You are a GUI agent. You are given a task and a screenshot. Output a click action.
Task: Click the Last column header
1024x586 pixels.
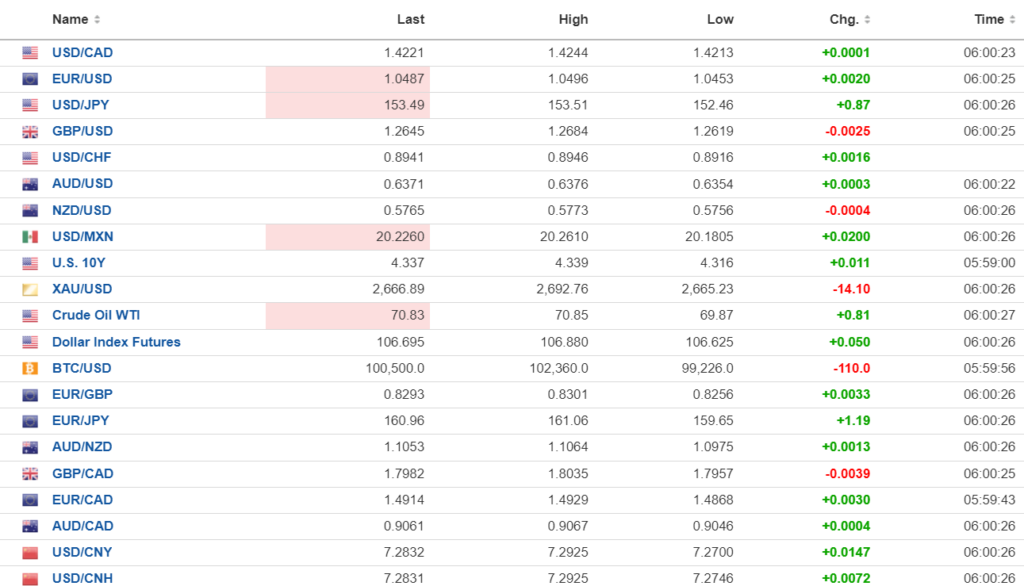coord(410,19)
